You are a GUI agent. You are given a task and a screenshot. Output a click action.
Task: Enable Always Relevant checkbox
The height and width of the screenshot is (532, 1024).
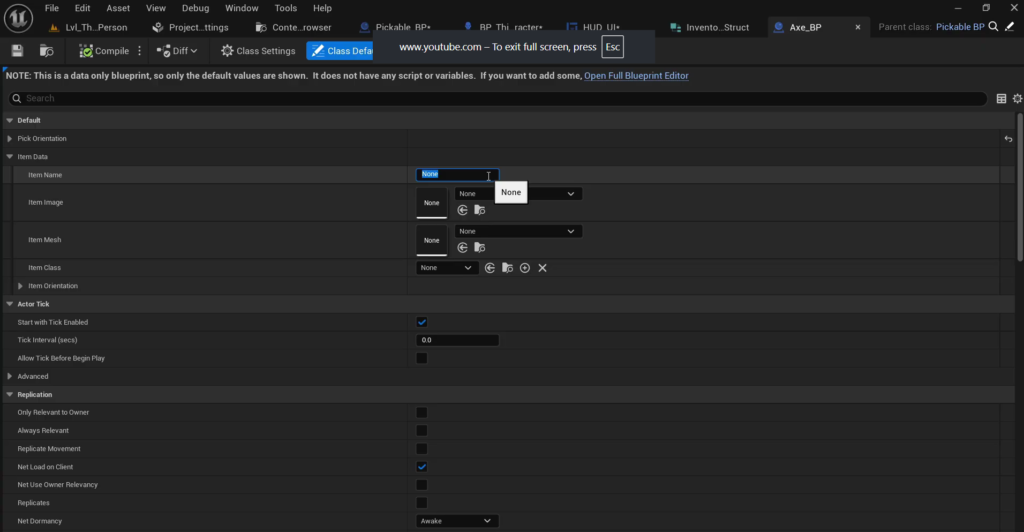(422, 431)
